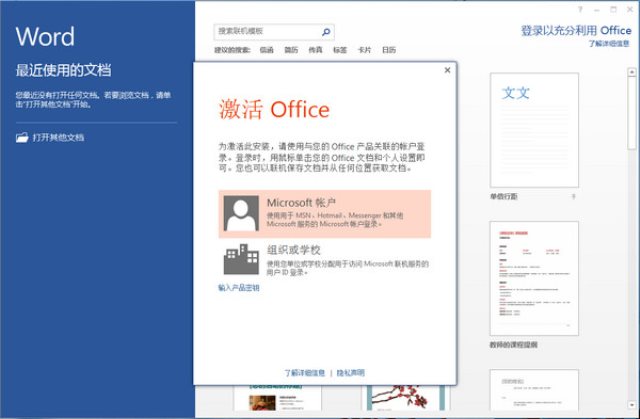
Task: Open the 单倍行距 template thumbnail
Action: coord(534,130)
